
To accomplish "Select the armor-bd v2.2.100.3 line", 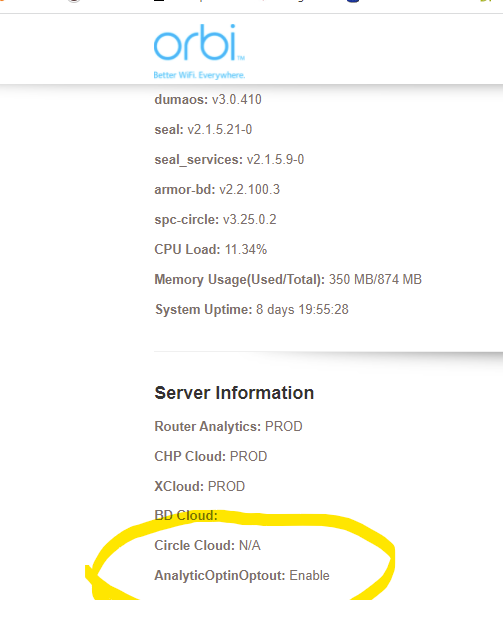I will 217,189.
